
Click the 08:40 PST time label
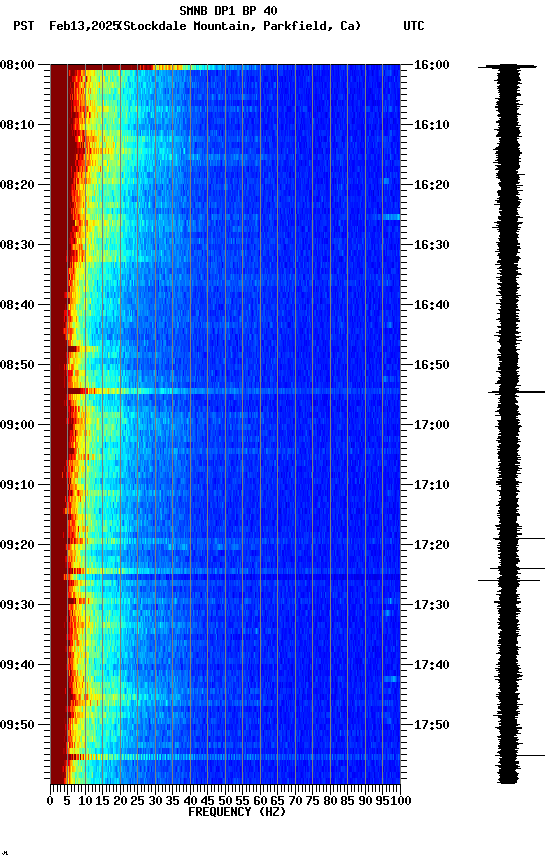point(17,305)
